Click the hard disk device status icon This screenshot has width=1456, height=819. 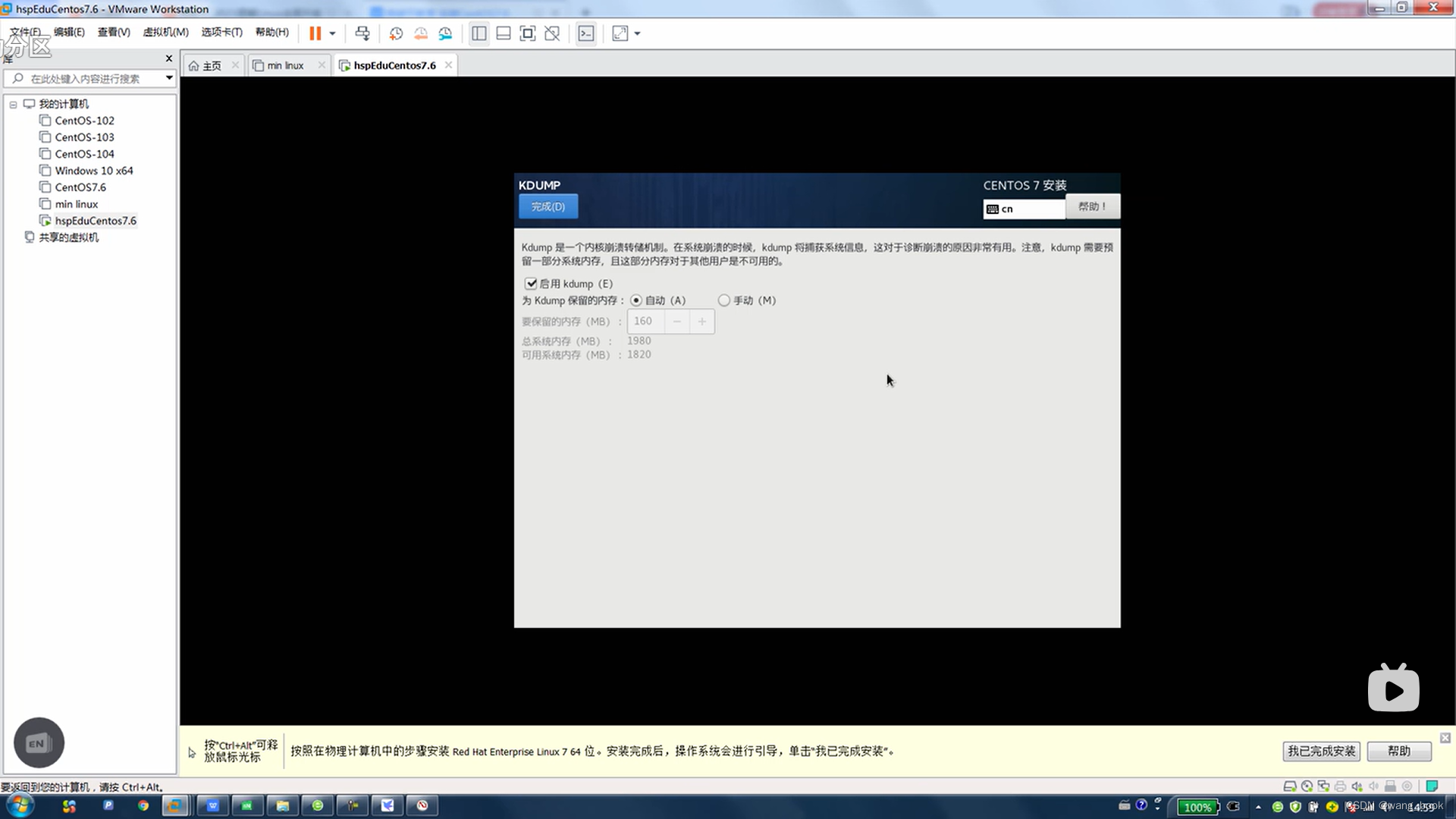coord(1289,786)
